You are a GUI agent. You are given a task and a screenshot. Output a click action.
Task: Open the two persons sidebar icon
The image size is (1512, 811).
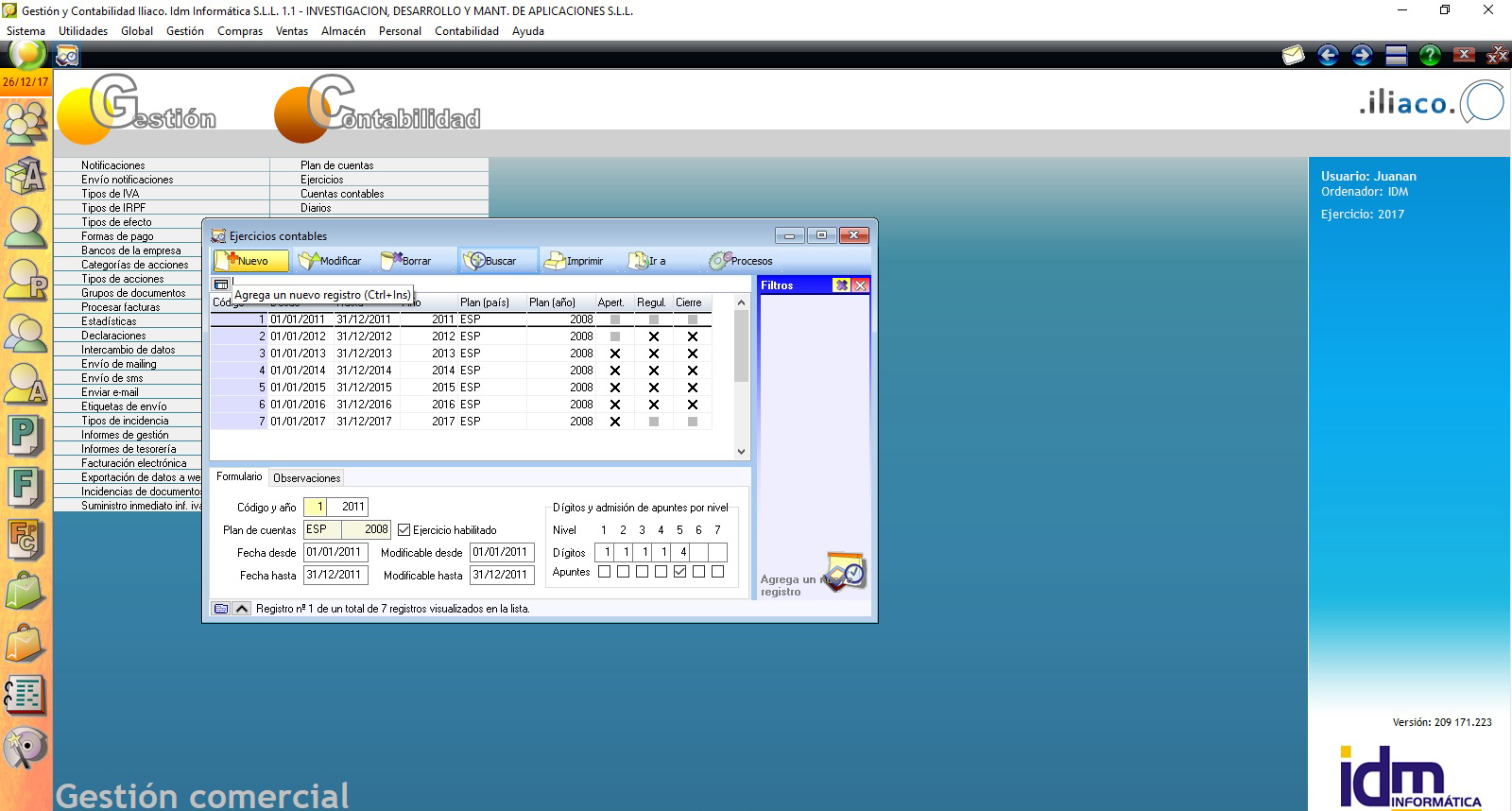(x=26, y=332)
